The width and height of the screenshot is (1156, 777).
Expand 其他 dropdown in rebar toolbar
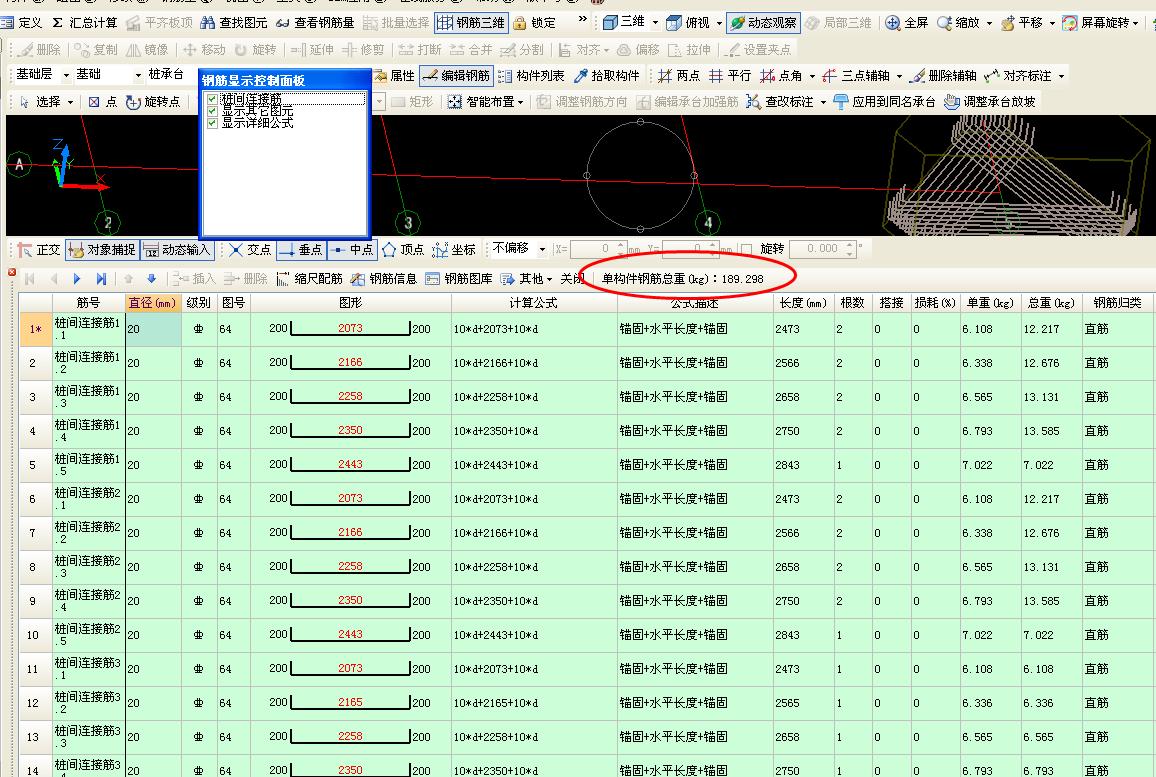[x=549, y=279]
